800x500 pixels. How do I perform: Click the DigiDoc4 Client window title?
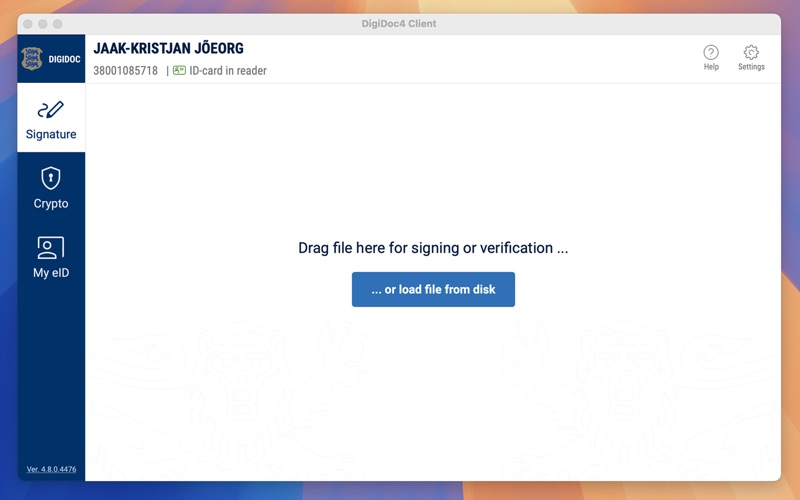[399, 23]
